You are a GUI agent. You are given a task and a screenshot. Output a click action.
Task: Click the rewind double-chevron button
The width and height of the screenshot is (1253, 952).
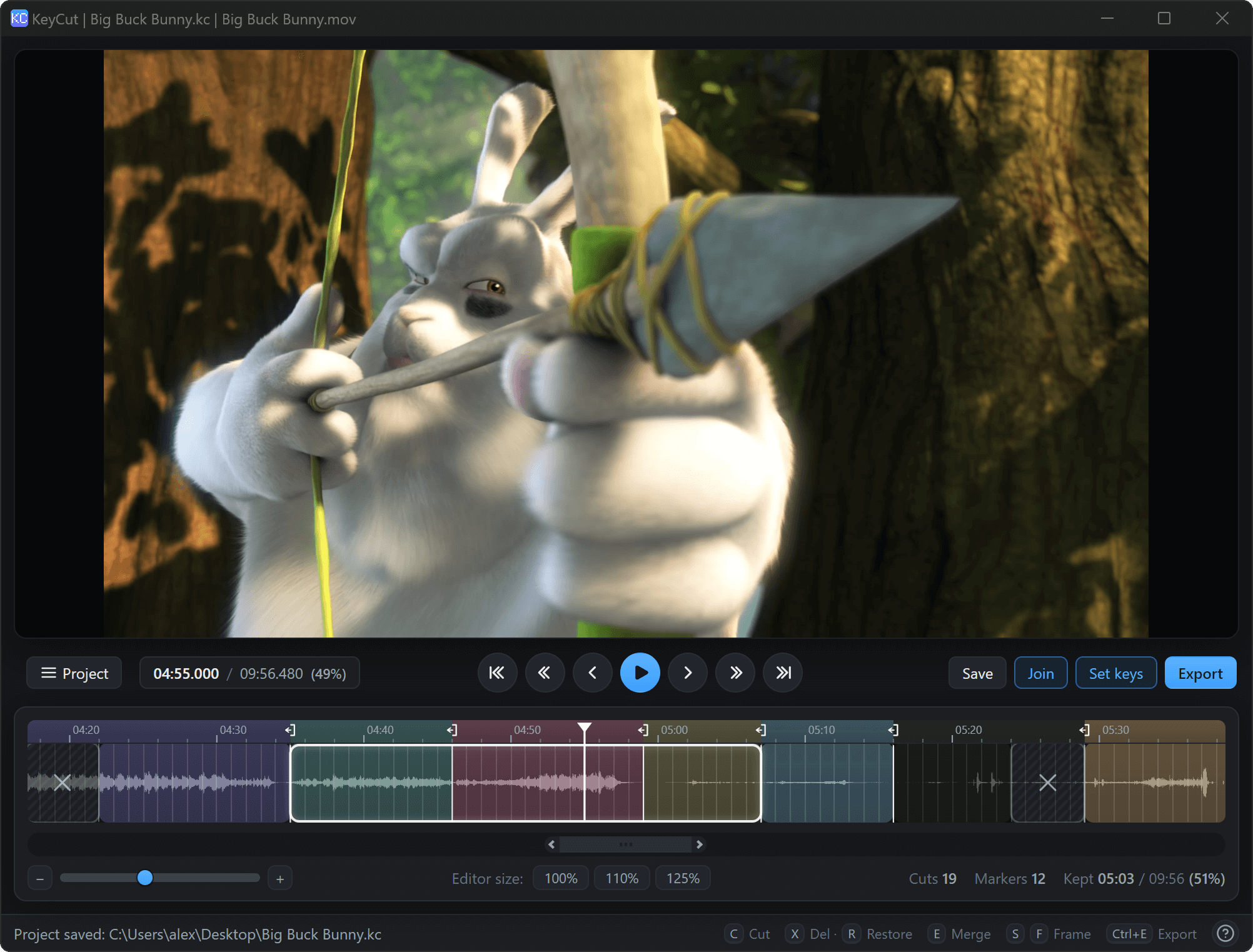coord(545,673)
